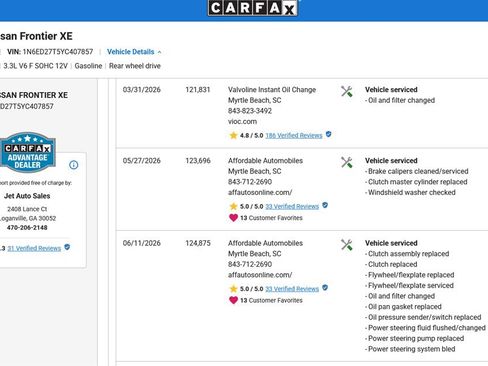This screenshot has width=488, height=366.
Task: Click affautosonline.com/ in 05/27/2026 row
Action: coord(260,192)
